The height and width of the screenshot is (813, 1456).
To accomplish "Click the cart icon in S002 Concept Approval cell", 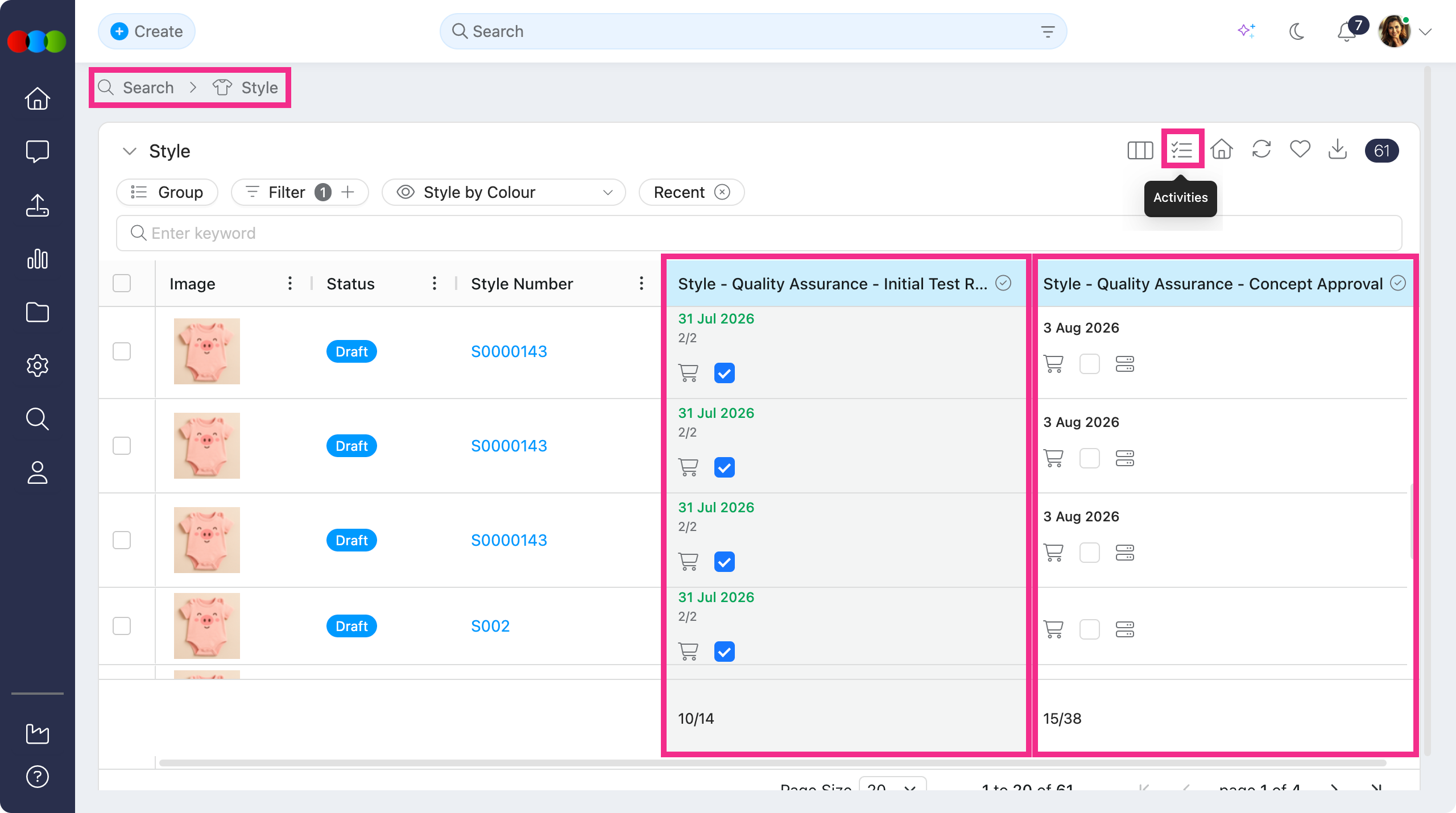I will pos(1053,629).
